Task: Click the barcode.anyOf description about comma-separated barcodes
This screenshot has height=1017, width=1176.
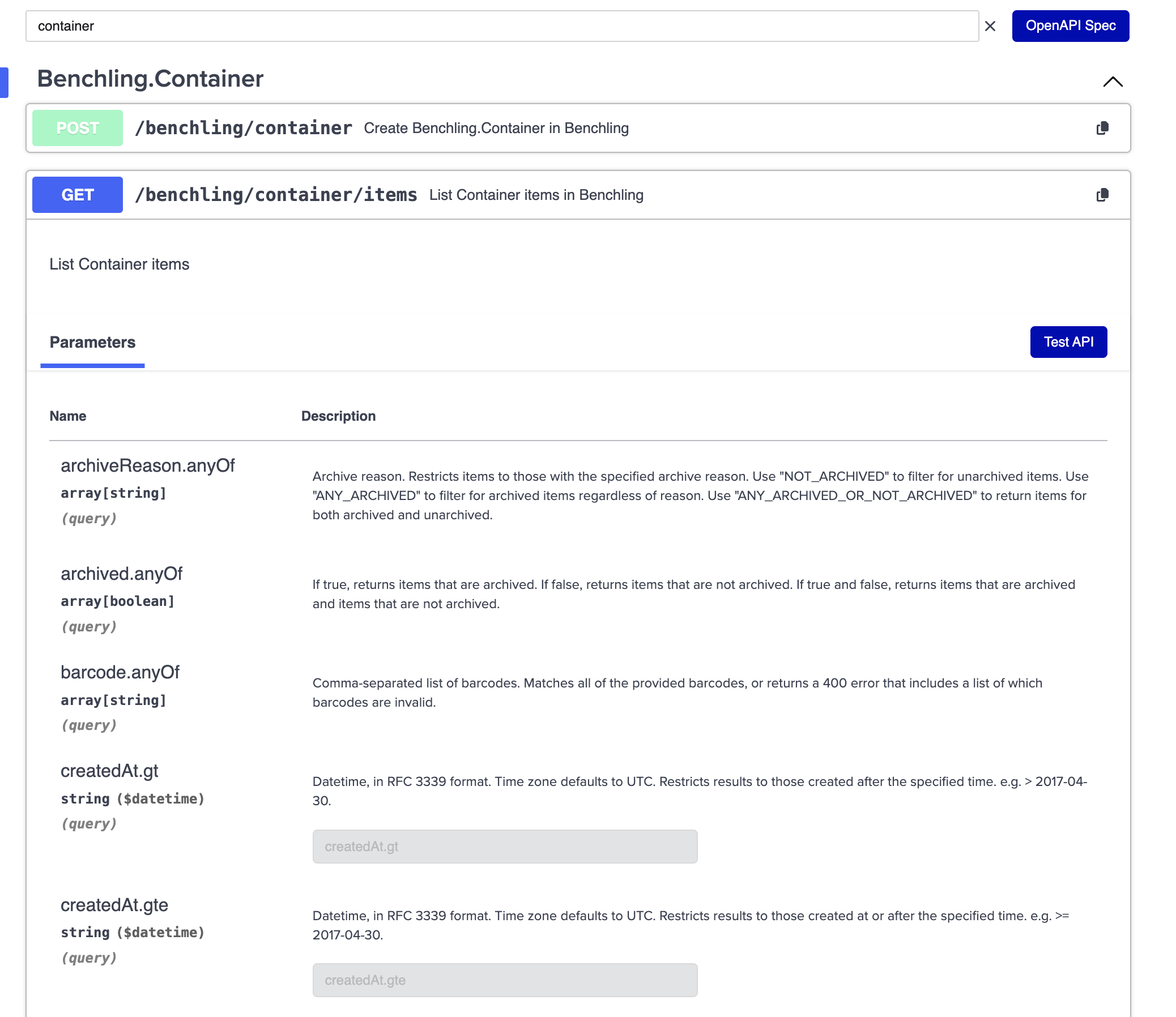Action: point(678,693)
